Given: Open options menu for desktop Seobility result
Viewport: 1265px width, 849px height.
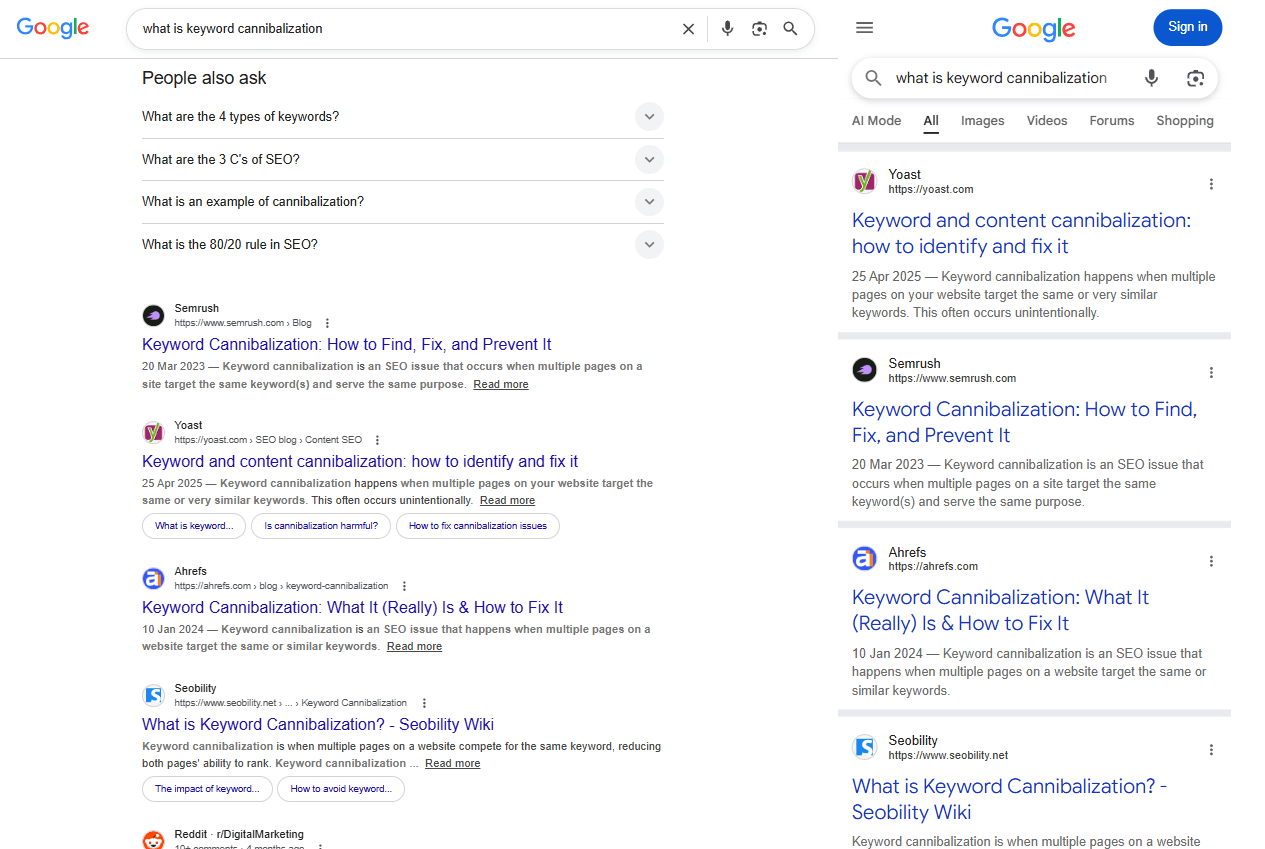Looking at the screenshot, I should pos(424,703).
